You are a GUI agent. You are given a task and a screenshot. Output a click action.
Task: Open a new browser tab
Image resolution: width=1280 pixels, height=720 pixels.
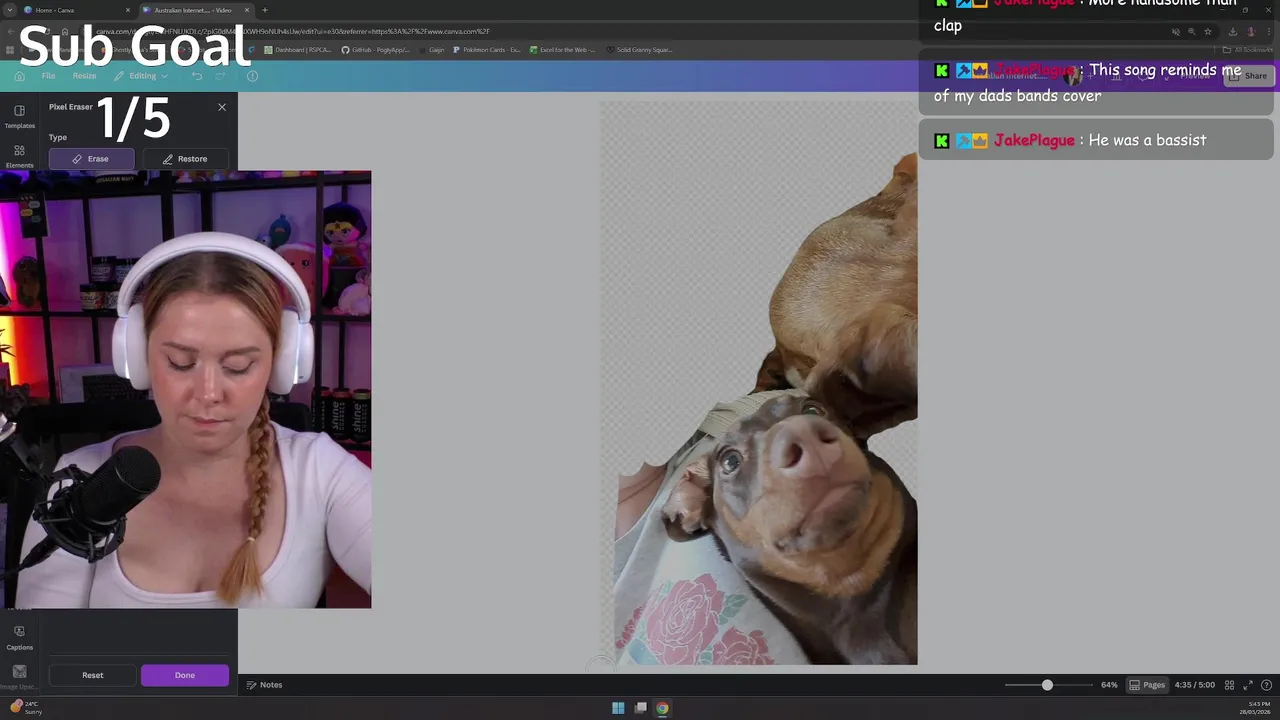[265, 10]
